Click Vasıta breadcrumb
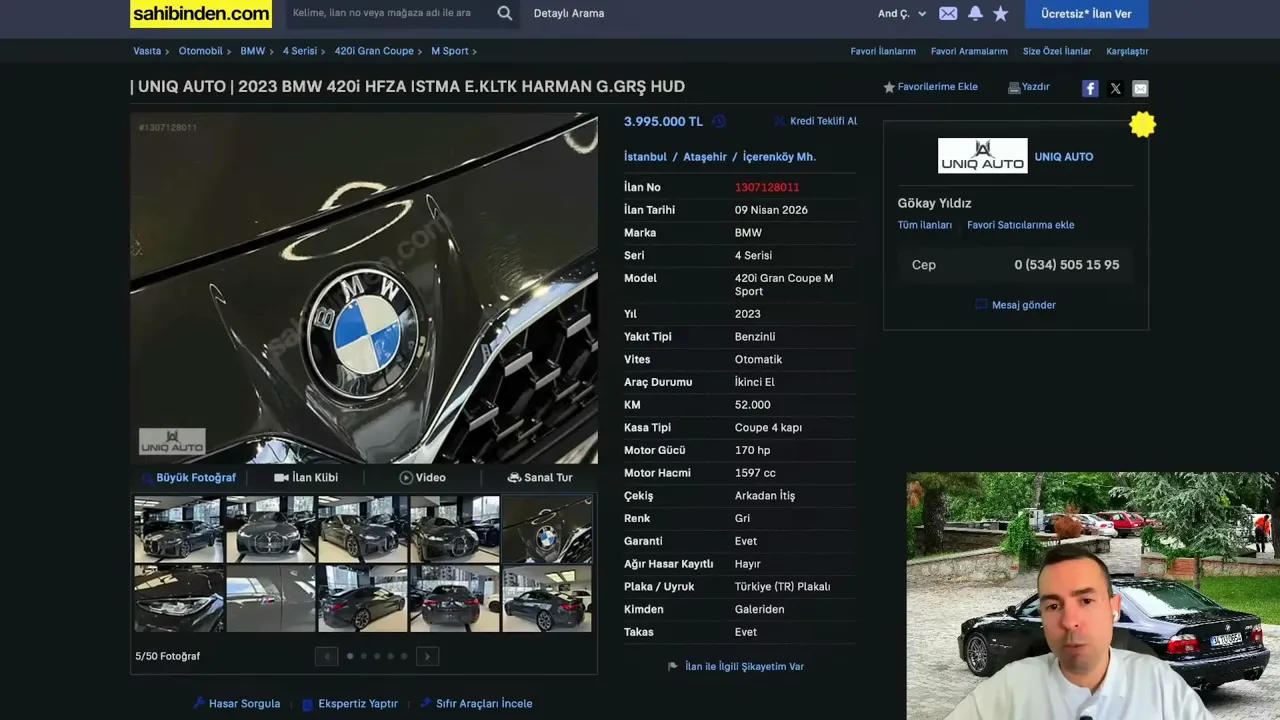 click(x=147, y=51)
